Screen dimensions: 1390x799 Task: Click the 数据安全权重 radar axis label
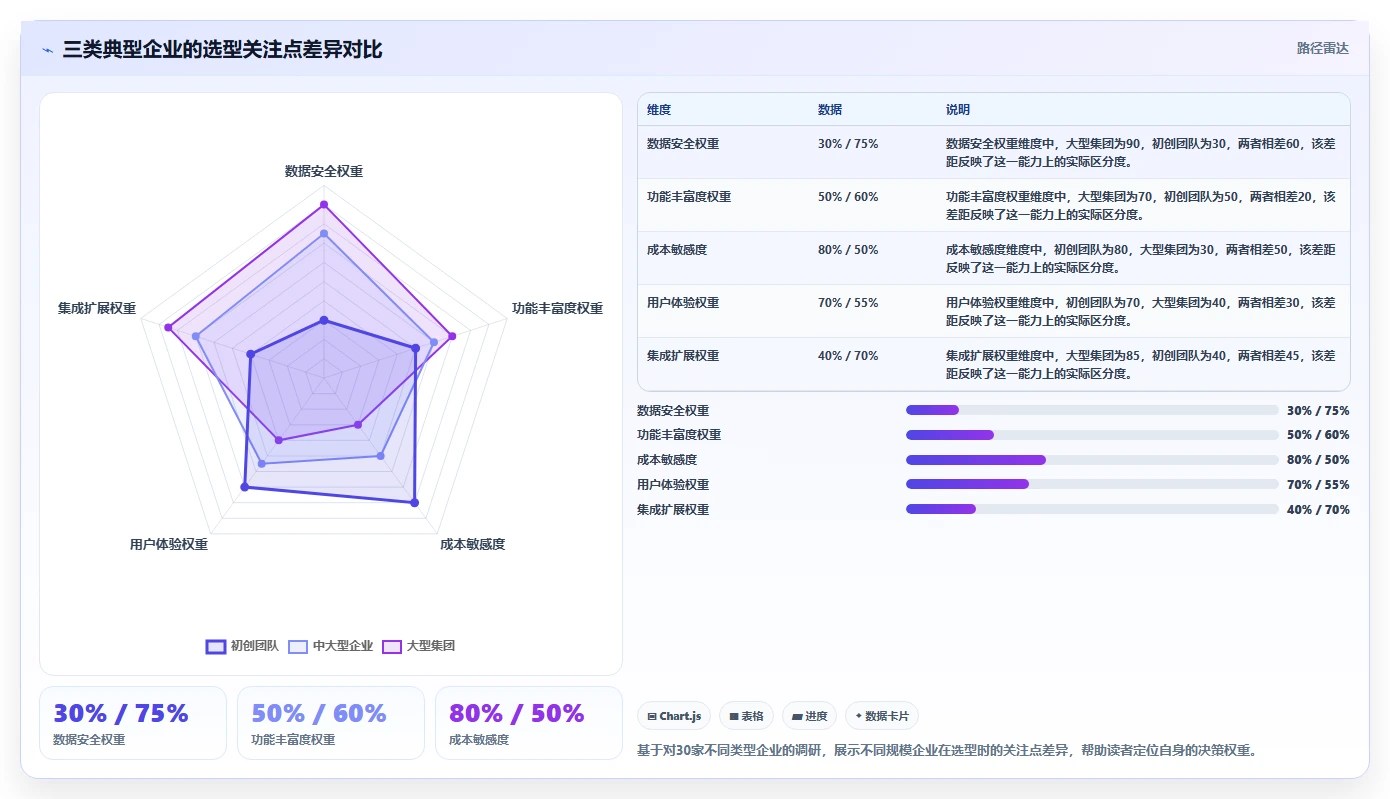click(324, 172)
